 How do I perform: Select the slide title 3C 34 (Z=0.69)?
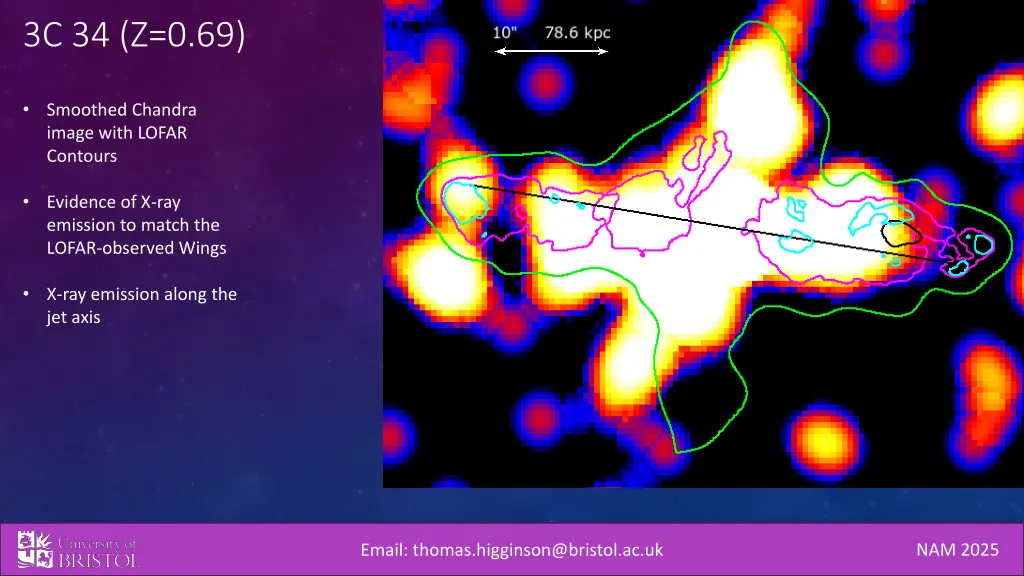tap(134, 39)
